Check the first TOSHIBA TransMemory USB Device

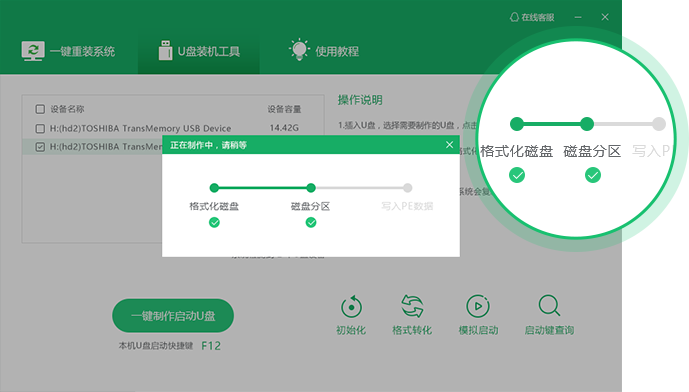(x=40, y=128)
